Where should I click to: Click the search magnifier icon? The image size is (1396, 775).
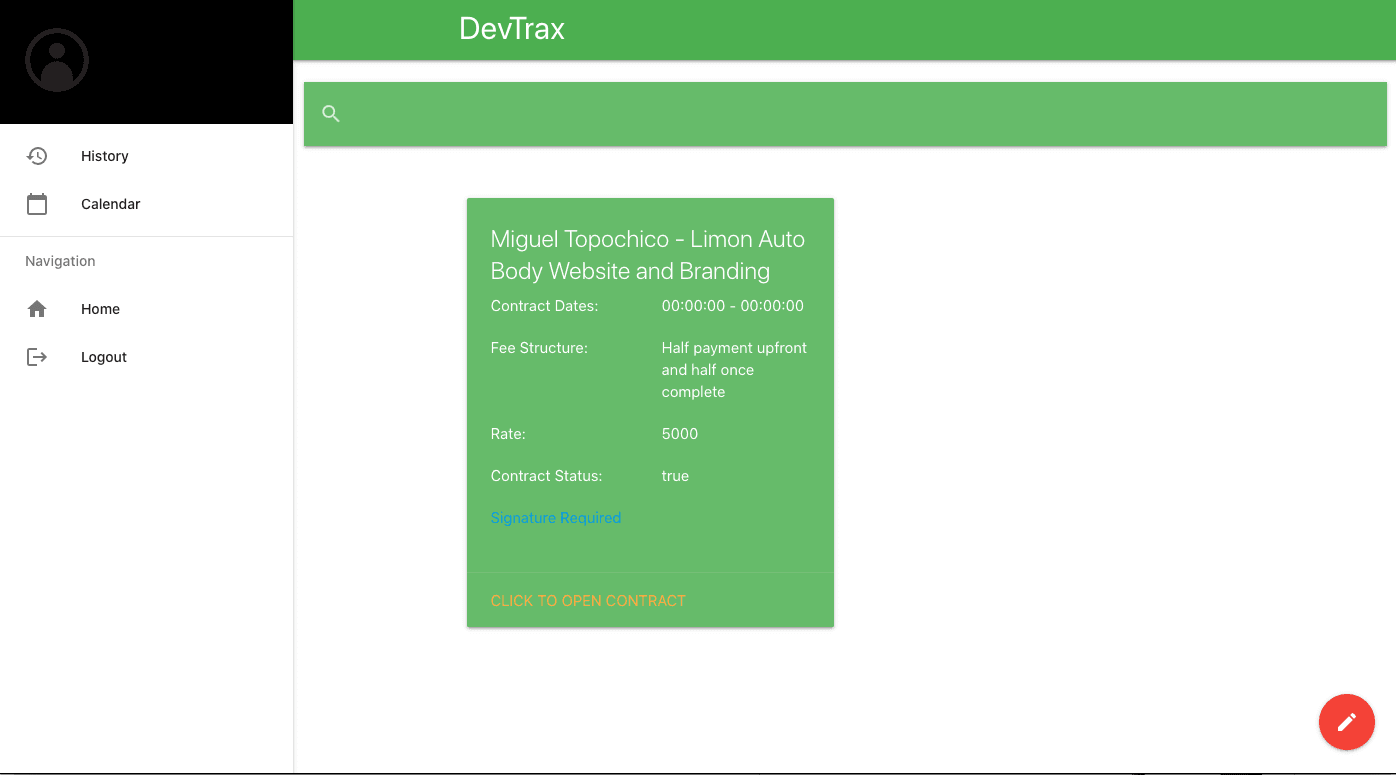tap(330, 113)
